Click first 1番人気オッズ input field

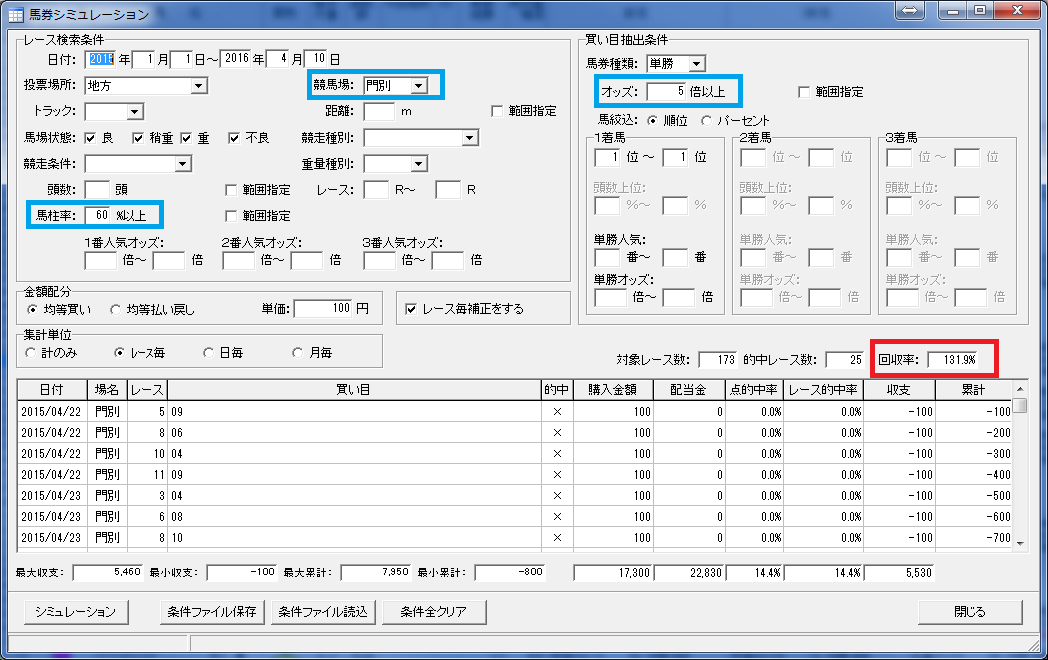[x=101, y=260]
